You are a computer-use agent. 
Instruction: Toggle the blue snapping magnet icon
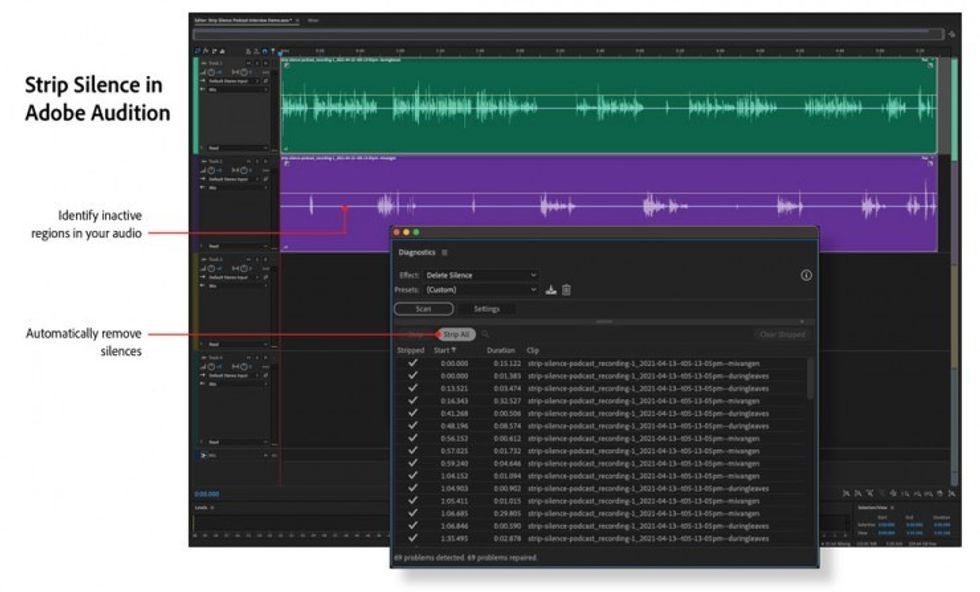pos(265,51)
